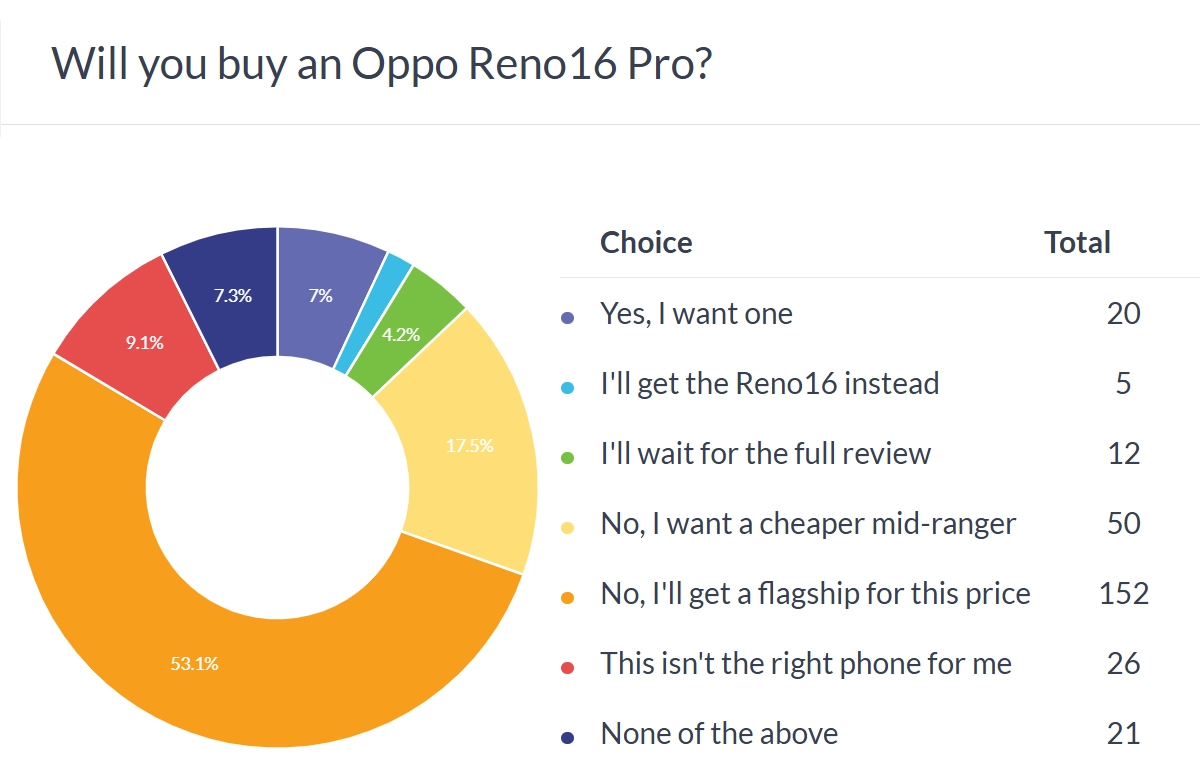Click the 'Total' column header
This screenshot has width=1200, height=770.
pyautogui.click(x=1078, y=243)
